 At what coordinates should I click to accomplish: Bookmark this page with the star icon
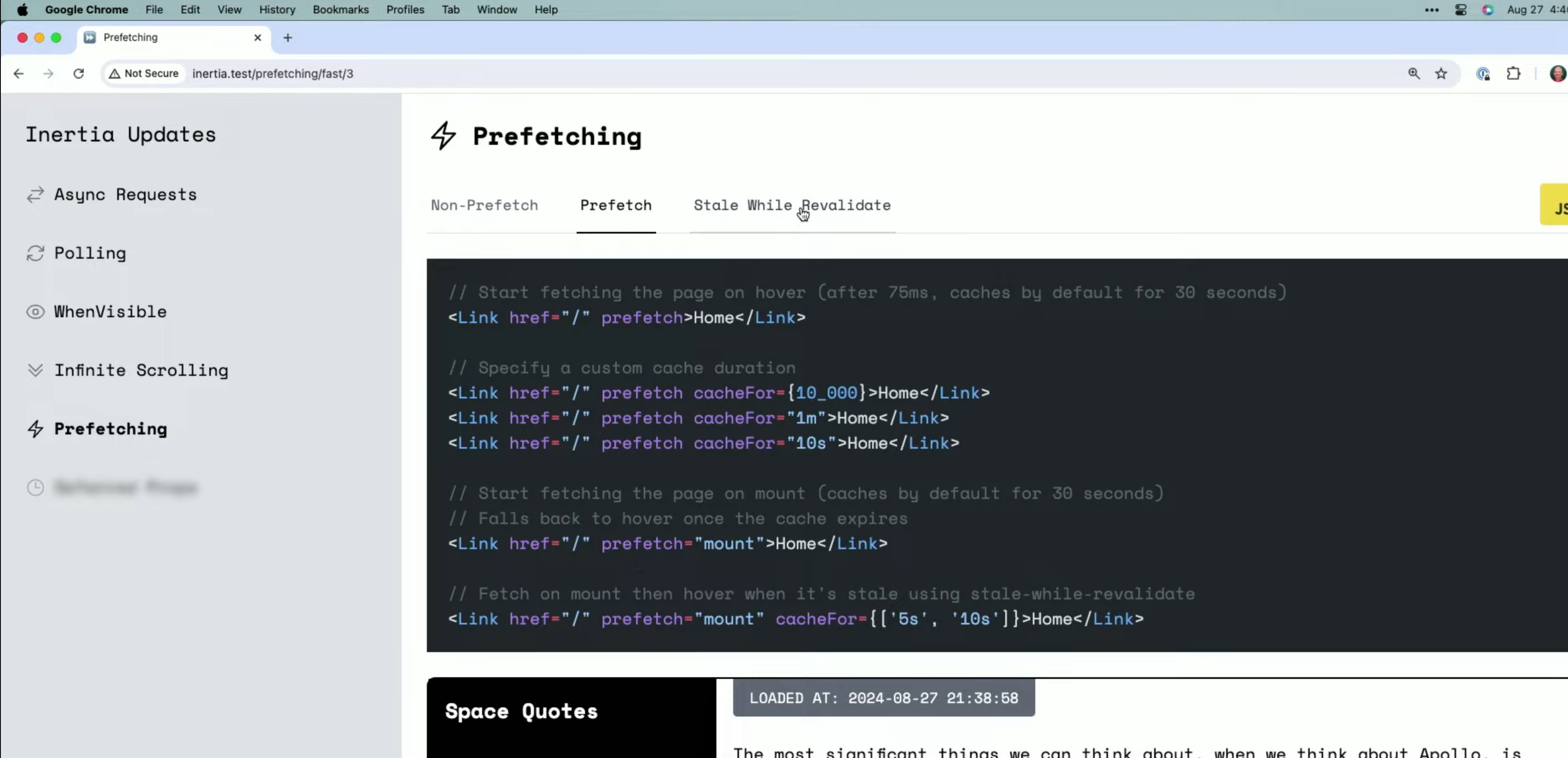coord(1441,74)
